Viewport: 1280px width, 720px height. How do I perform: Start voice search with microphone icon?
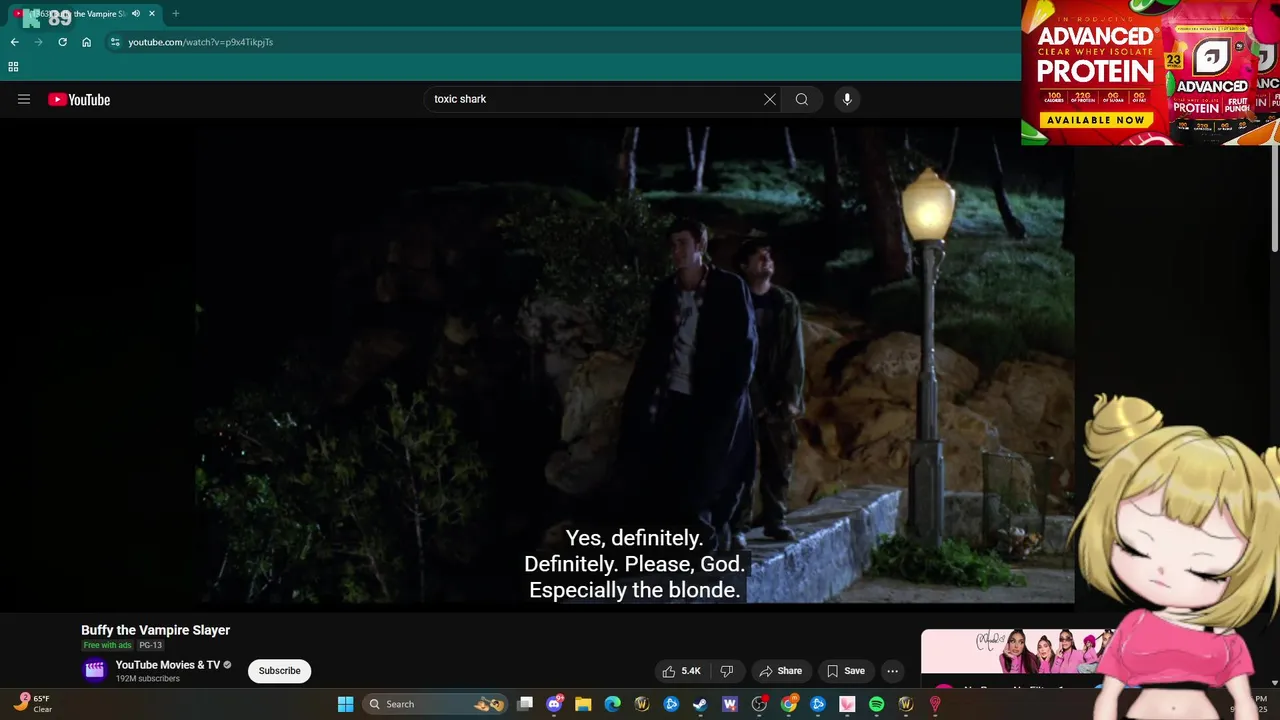(x=847, y=99)
